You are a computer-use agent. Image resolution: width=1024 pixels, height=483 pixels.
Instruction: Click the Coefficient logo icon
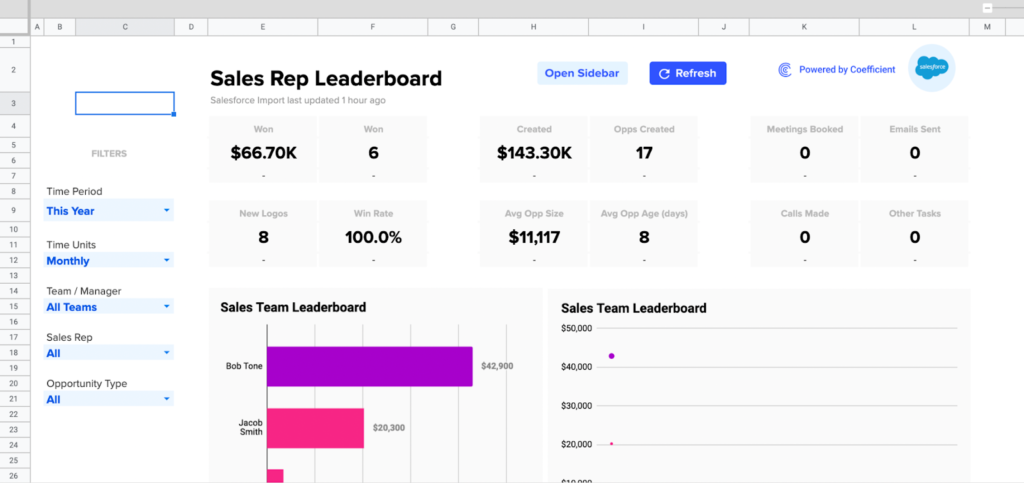coord(785,70)
